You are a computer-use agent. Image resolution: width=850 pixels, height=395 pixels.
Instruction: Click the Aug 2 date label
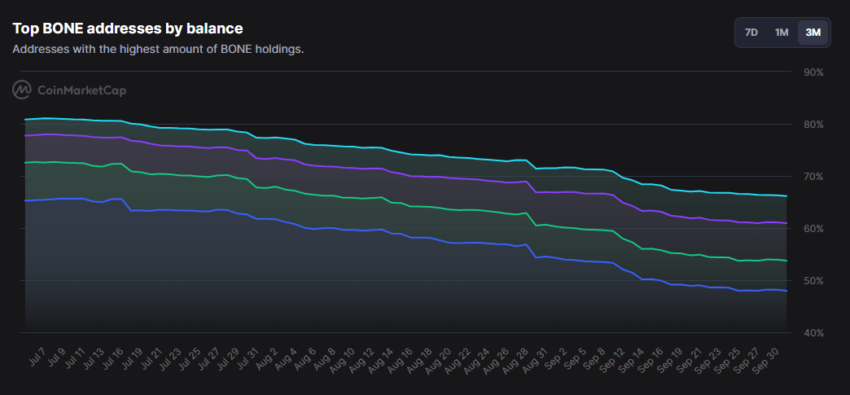click(x=267, y=354)
